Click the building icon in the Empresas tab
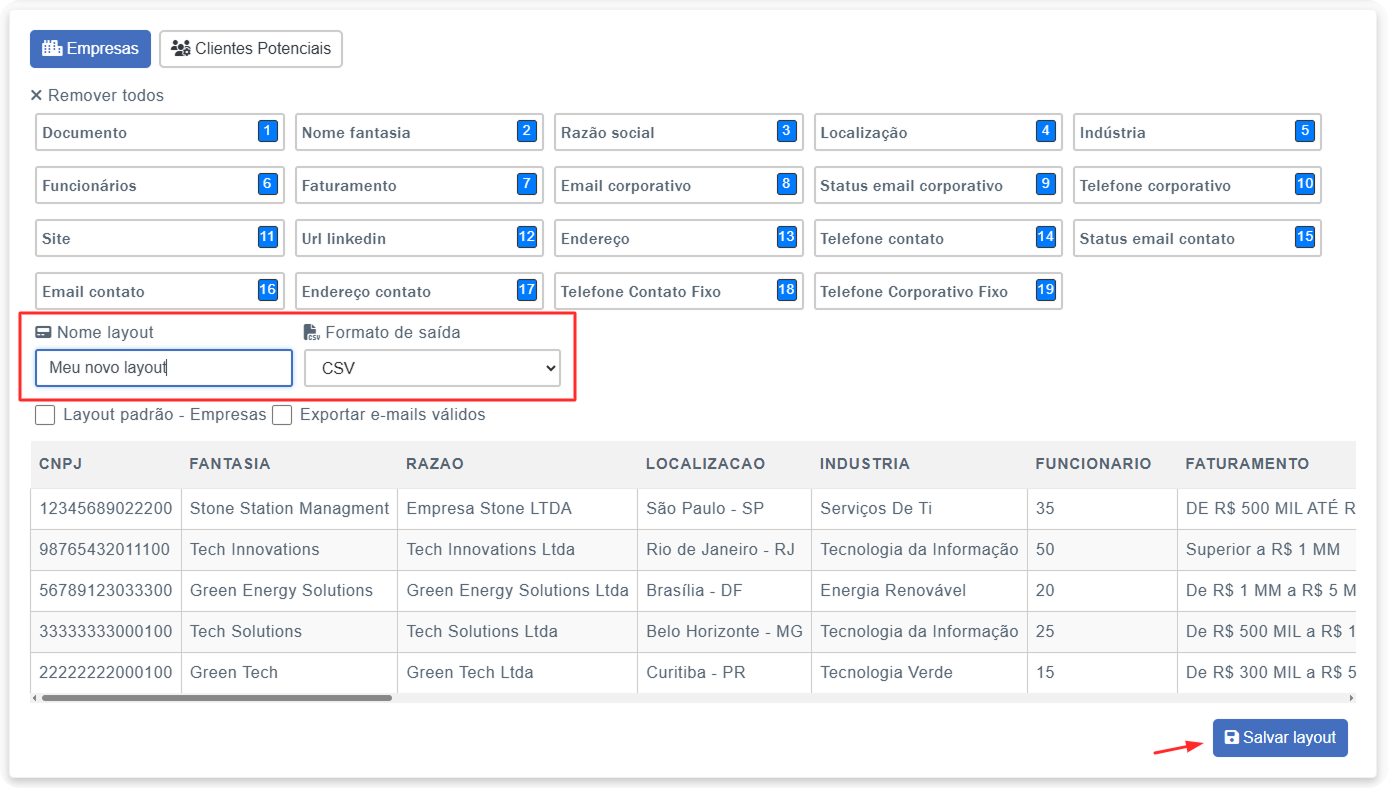The width and height of the screenshot is (1388, 788). coord(52,48)
